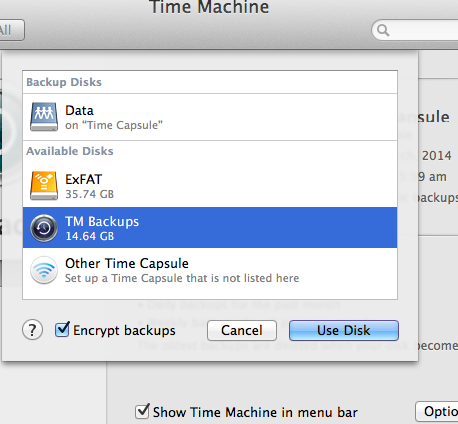The image size is (458, 424).
Task: Click the magnifying glass search icon
Action: point(383,30)
